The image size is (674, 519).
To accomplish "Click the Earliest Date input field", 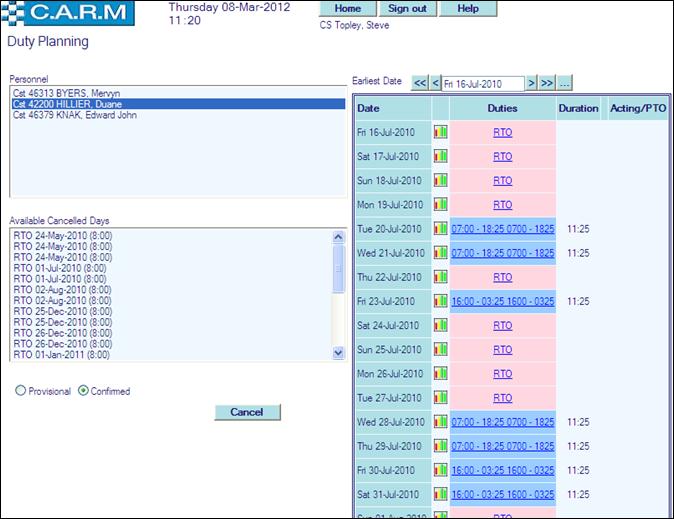I will pyautogui.click(x=483, y=84).
